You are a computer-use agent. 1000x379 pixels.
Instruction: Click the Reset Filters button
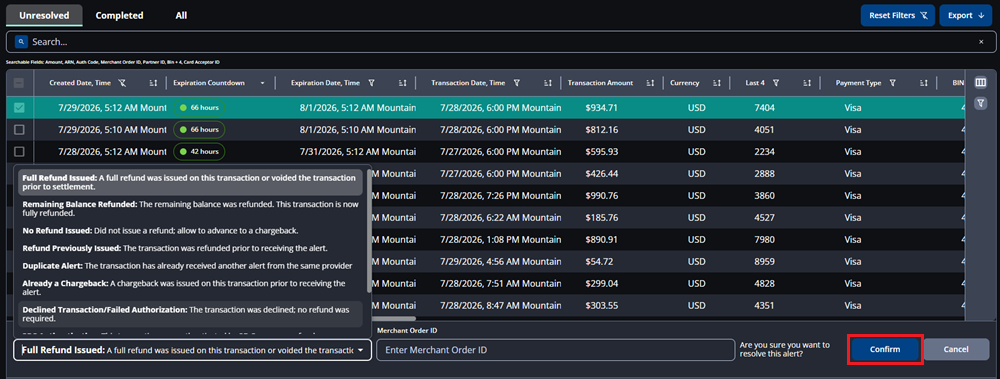(x=898, y=15)
